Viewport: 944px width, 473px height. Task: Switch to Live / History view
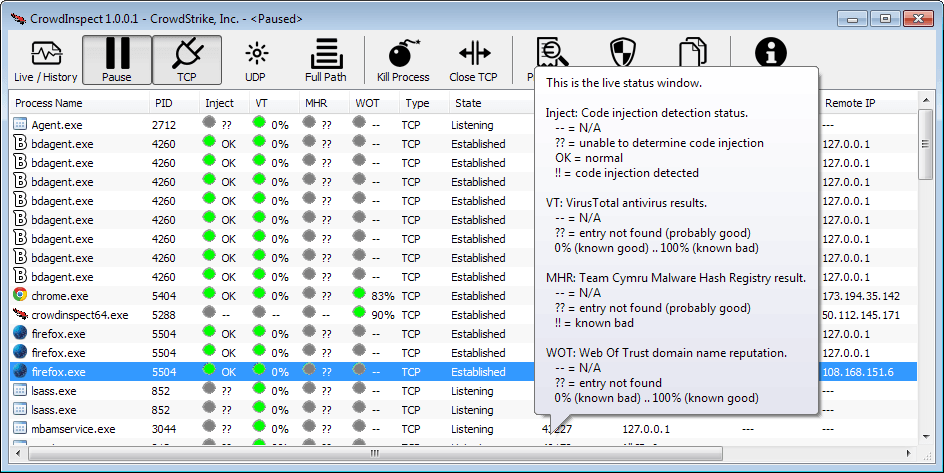(x=45, y=61)
